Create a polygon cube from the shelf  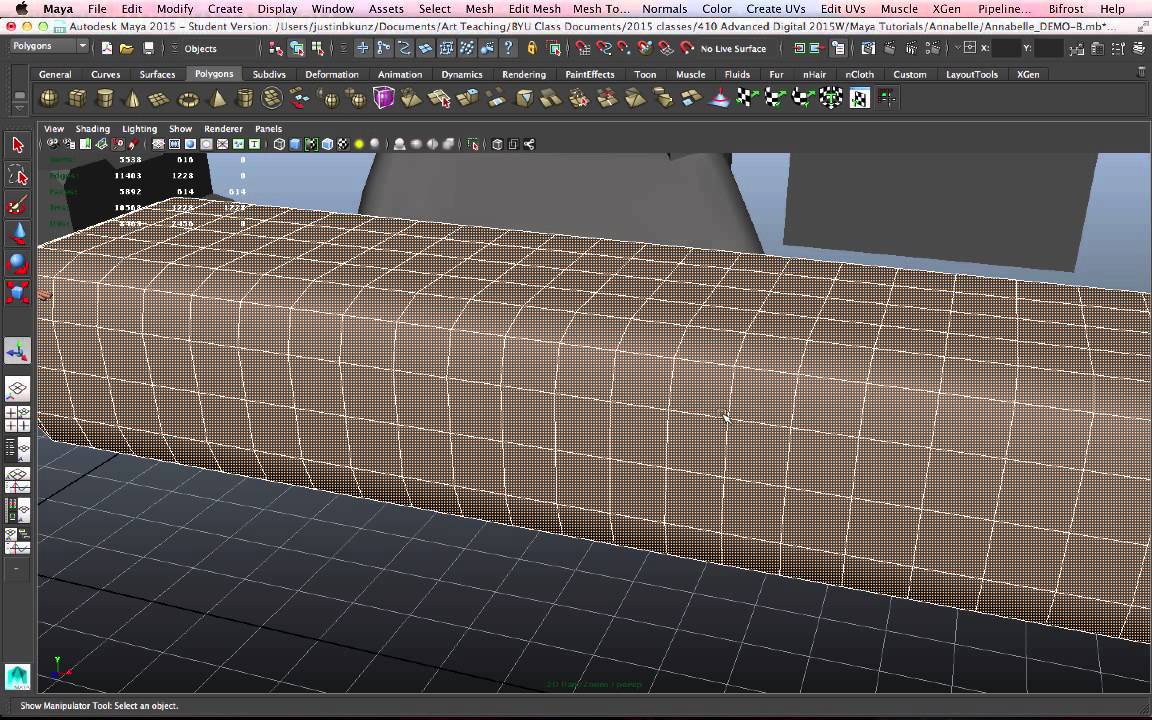(77, 98)
